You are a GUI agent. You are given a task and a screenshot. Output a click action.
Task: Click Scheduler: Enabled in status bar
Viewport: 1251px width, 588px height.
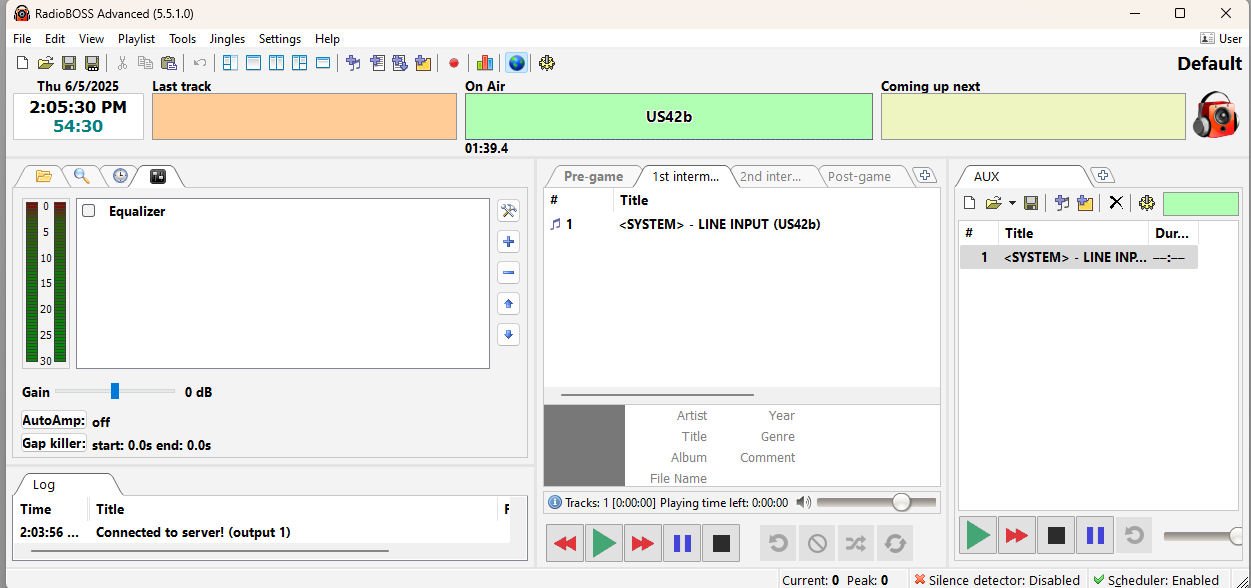point(1156,580)
